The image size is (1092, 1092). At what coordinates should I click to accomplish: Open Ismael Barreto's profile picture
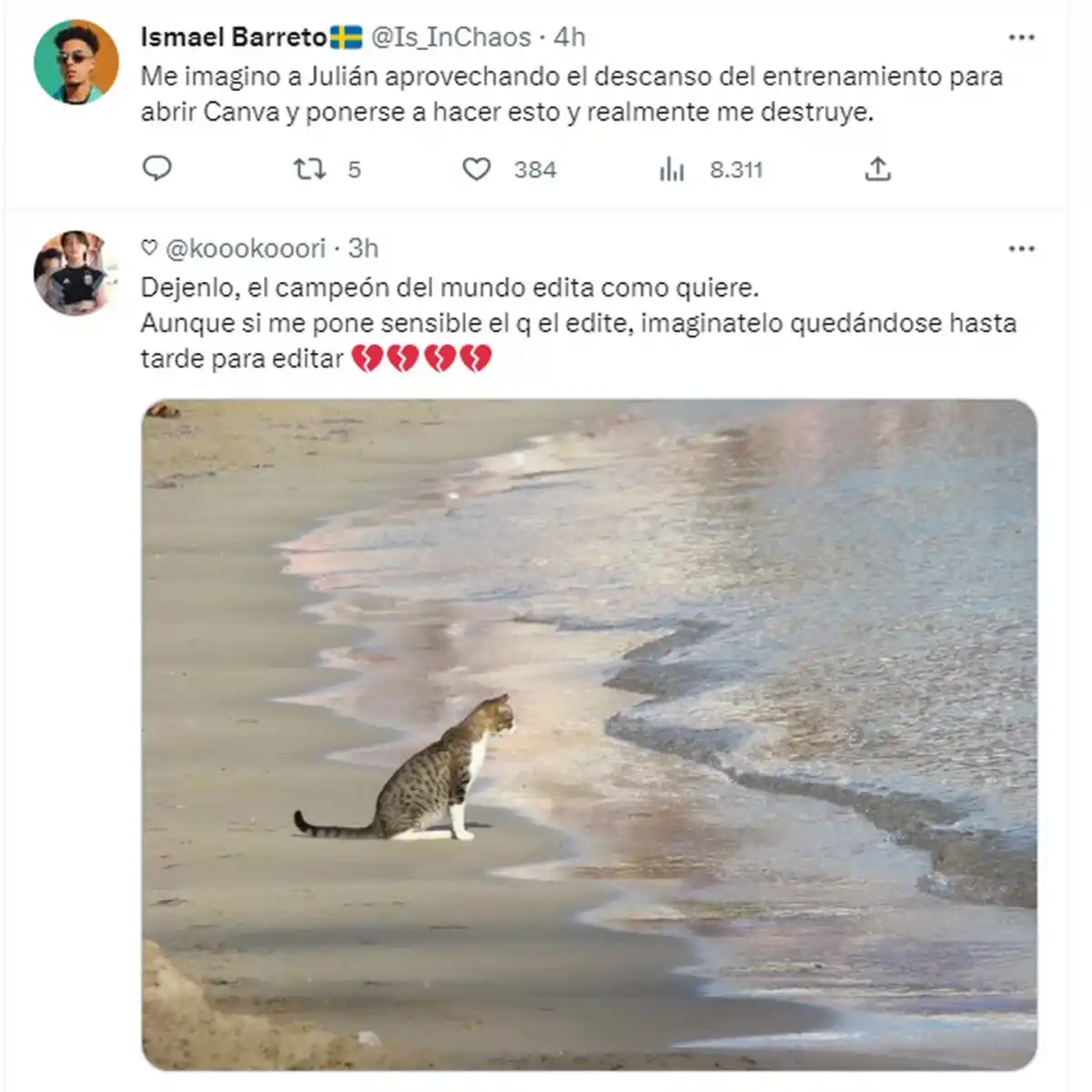click(76, 62)
